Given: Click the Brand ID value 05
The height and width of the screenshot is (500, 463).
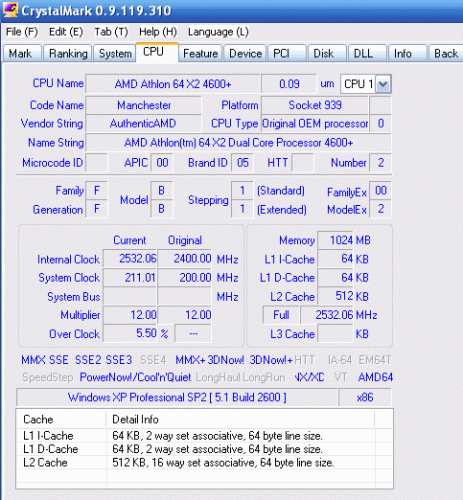Looking at the screenshot, I should click(x=242, y=163).
